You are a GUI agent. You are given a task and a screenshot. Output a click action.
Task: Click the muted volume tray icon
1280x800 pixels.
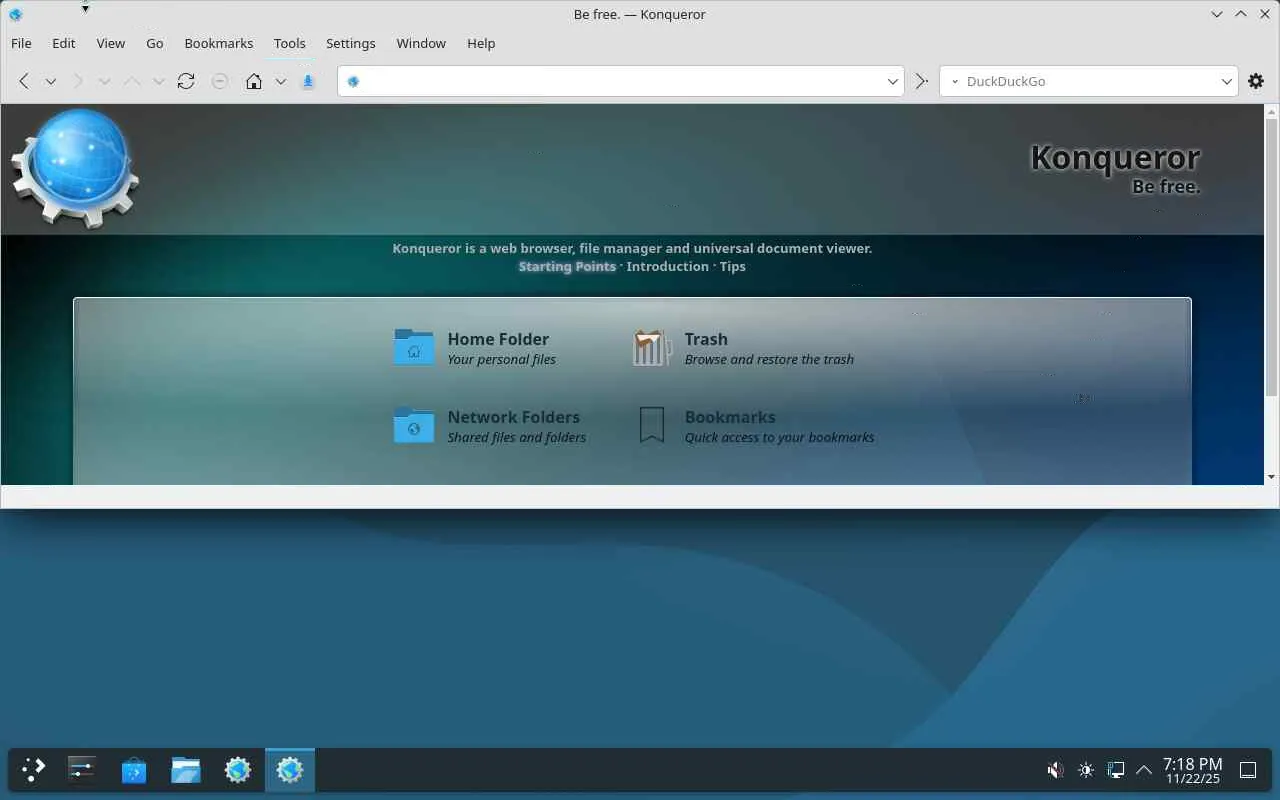[x=1055, y=770]
